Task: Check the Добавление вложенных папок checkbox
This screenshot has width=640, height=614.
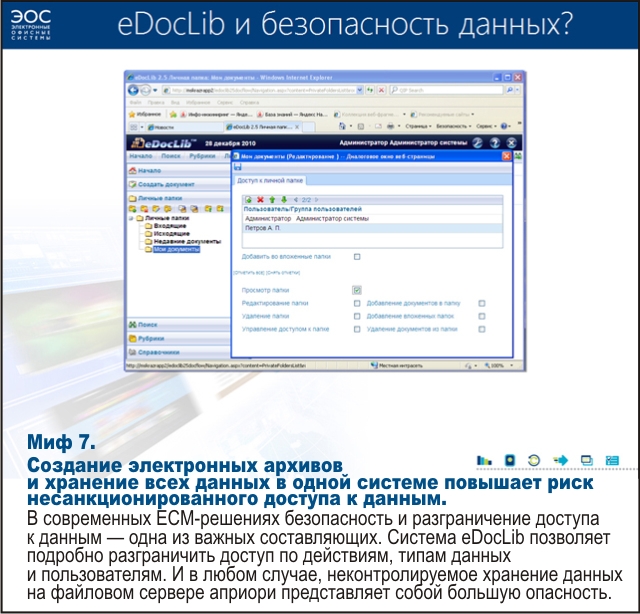Action: tap(482, 316)
